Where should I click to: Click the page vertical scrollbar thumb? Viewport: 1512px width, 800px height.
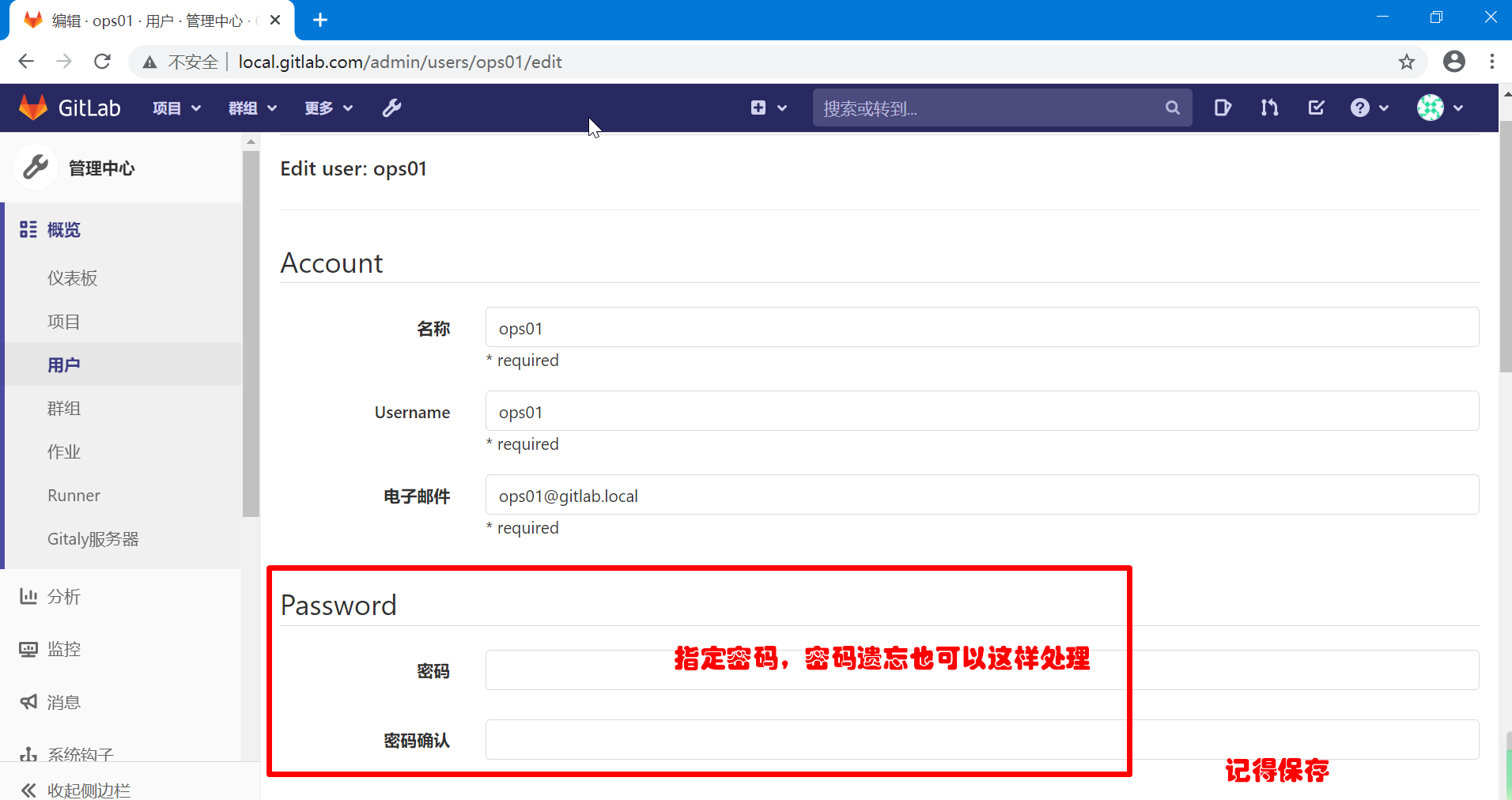coord(1505,247)
